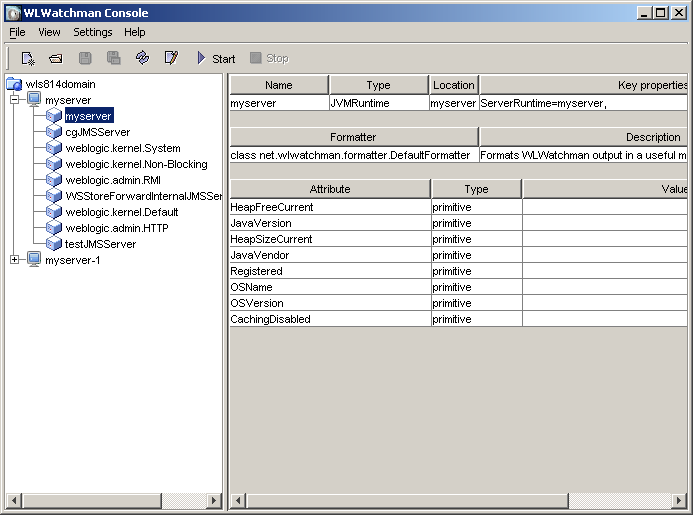Click the Open folder toolbar icon
Image resolution: width=693 pixels, height=515 pixels.
[57, 59]
